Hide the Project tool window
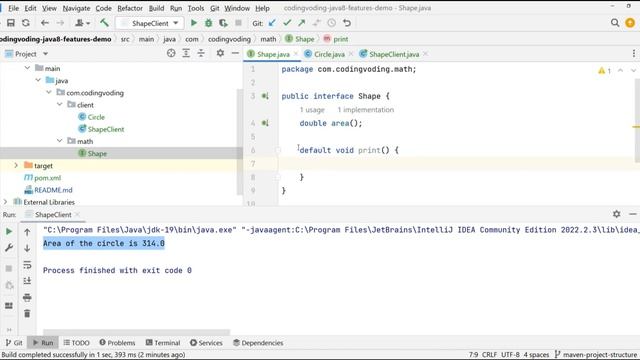Image resolution: width=640 pixels, height=360 pixels. tap(235, 53)
